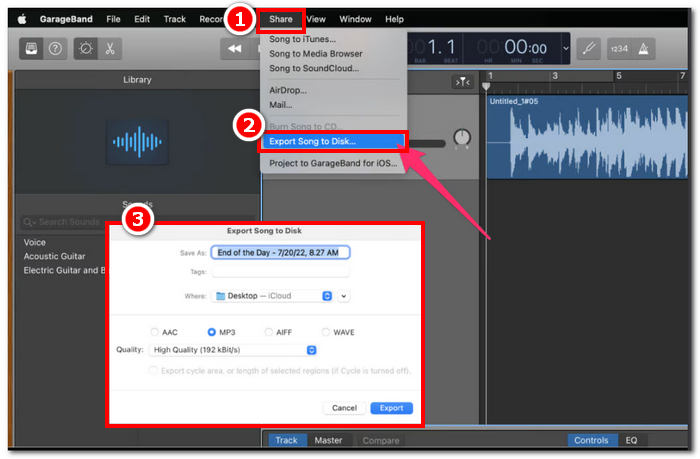Open the Apple menu
Screen dimensions: 700x459
click(x=22, y=19)
